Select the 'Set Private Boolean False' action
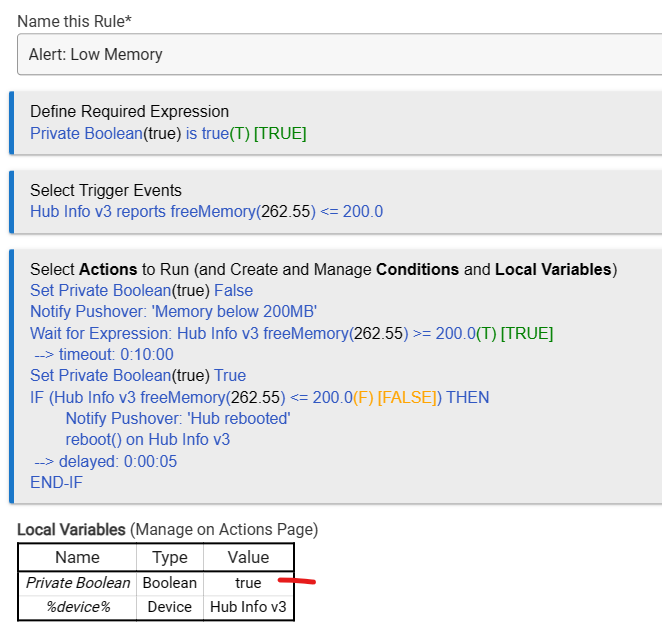The height and width of the screenshot is (633, 662). tap(141, 291)
